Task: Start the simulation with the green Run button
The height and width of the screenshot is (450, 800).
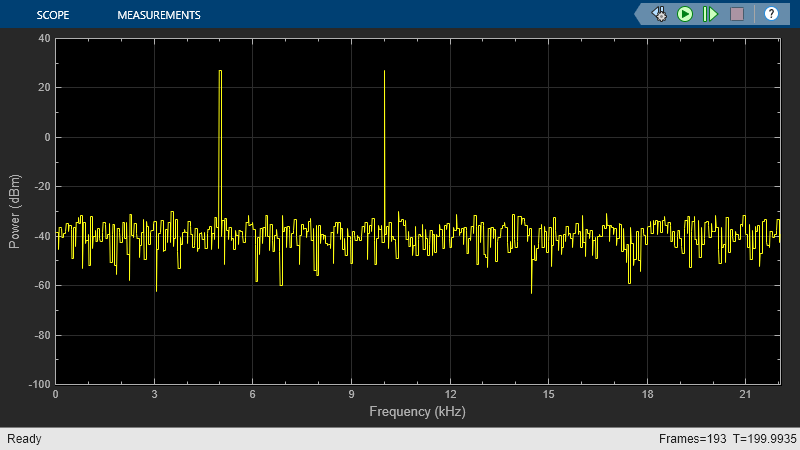Action: [685, 14]
